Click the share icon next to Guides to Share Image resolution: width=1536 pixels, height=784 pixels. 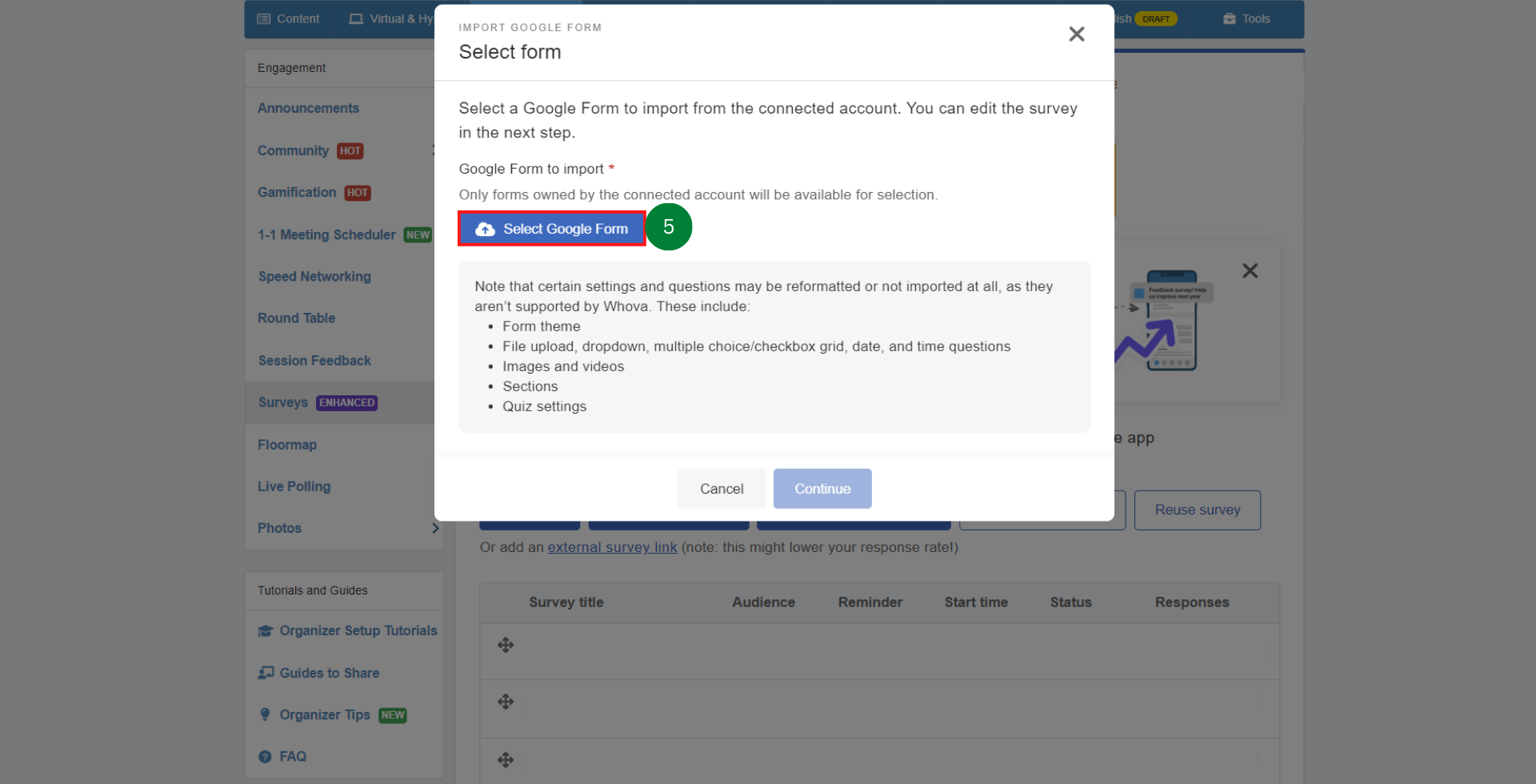coord(266,673)
